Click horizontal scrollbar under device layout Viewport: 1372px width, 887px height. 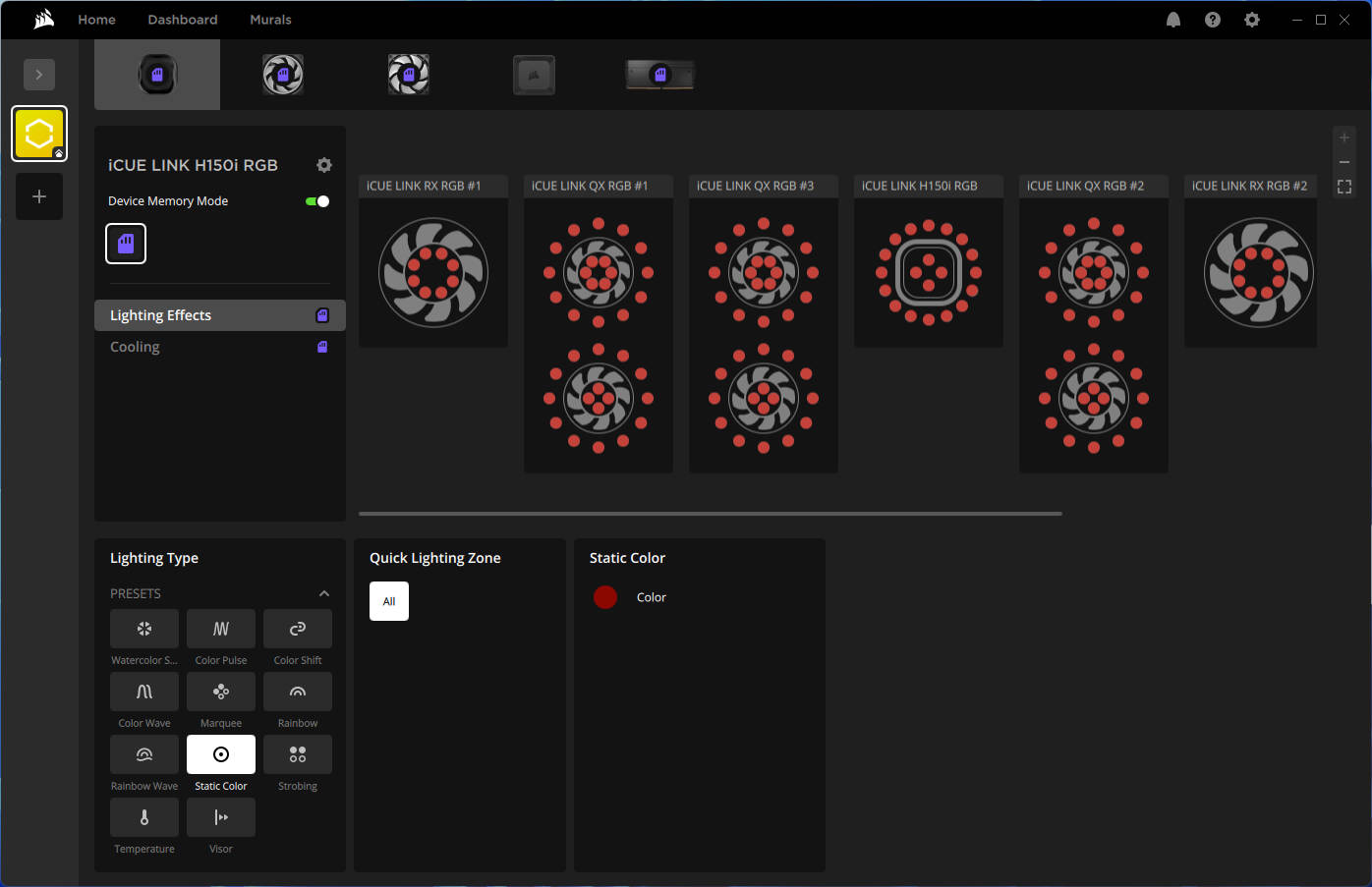[711, 513]
